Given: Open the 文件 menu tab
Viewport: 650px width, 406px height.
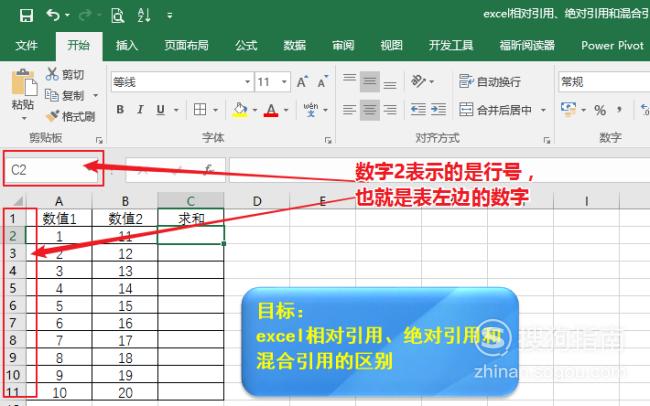Looking at the screenshot, I should (x=27, y=45).
